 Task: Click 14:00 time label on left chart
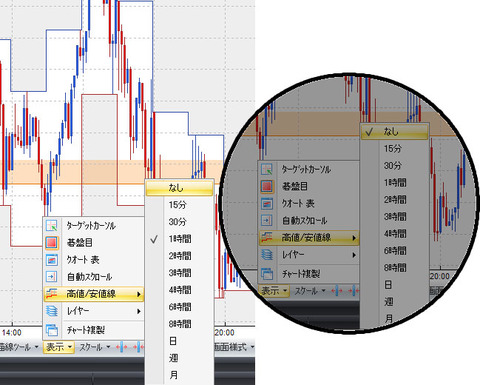(x=12, y=333)
